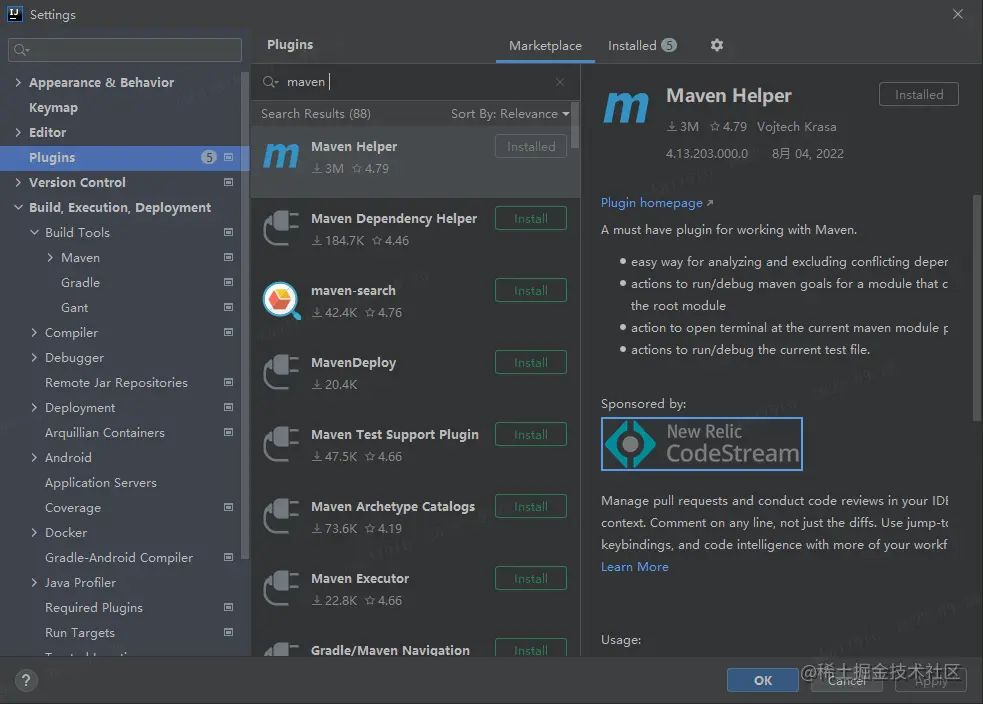Screen dimensions: 983x704
Task: Click the project-level icon beside Required Plugins
Action: 228,607
